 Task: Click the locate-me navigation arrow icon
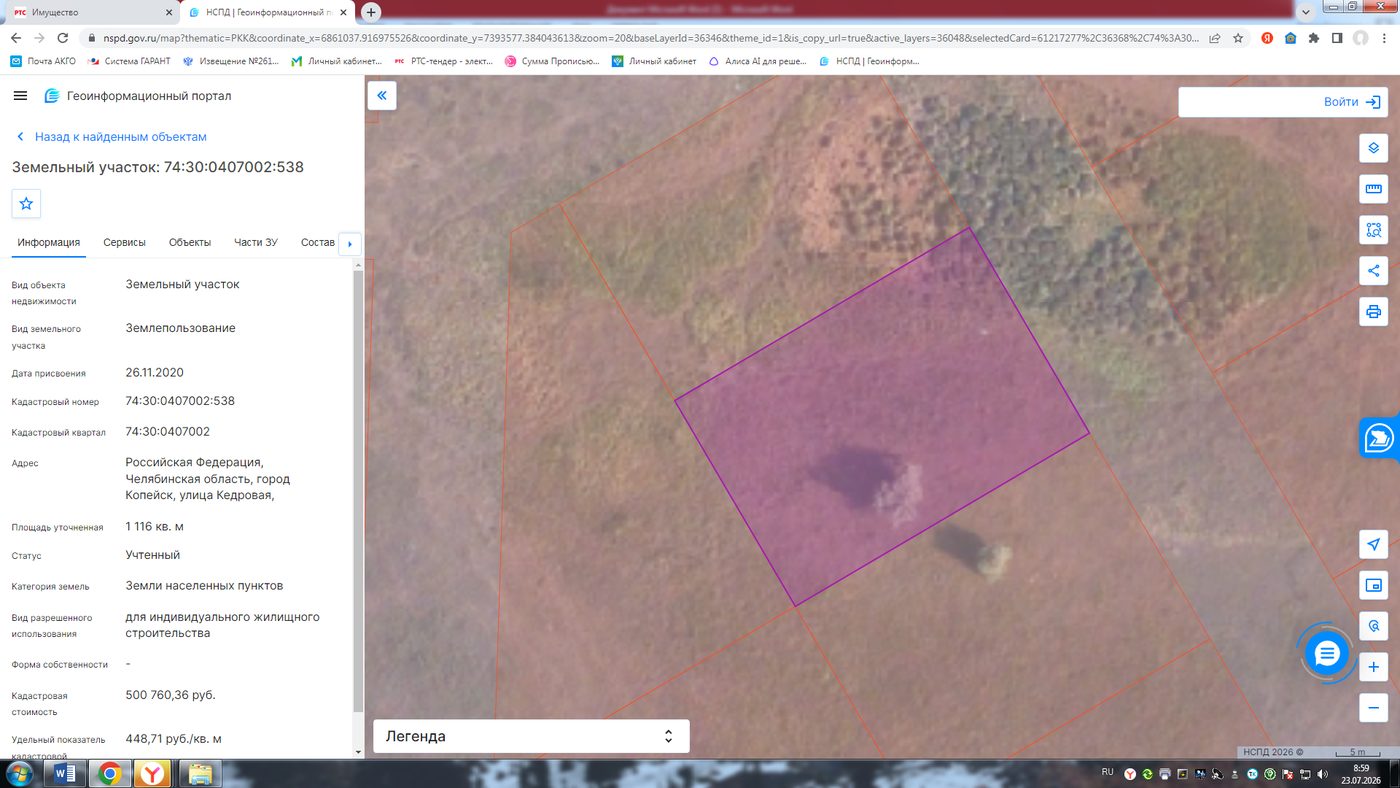point(1373,545)
